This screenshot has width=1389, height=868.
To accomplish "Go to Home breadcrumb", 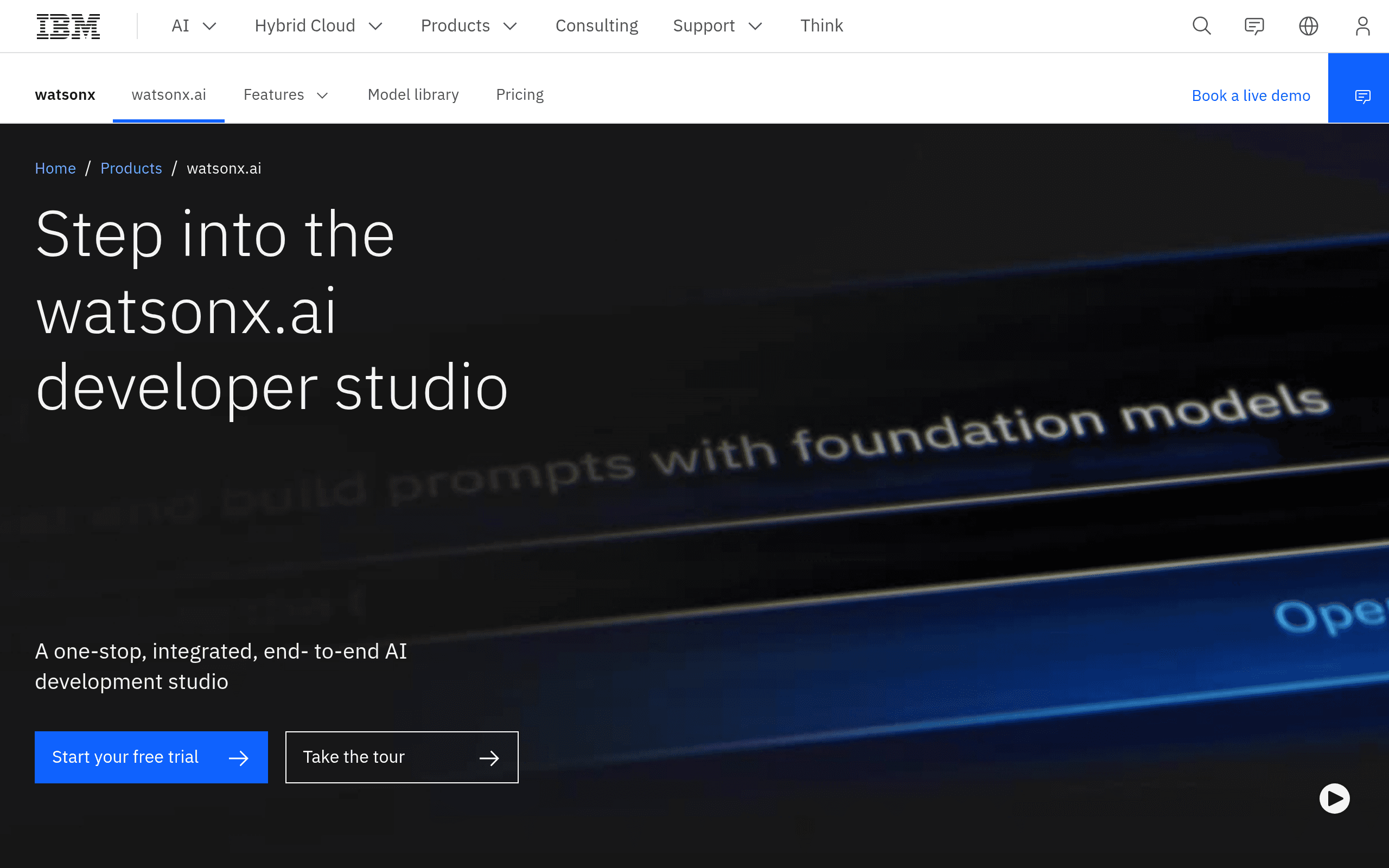I will click(55, 168).
